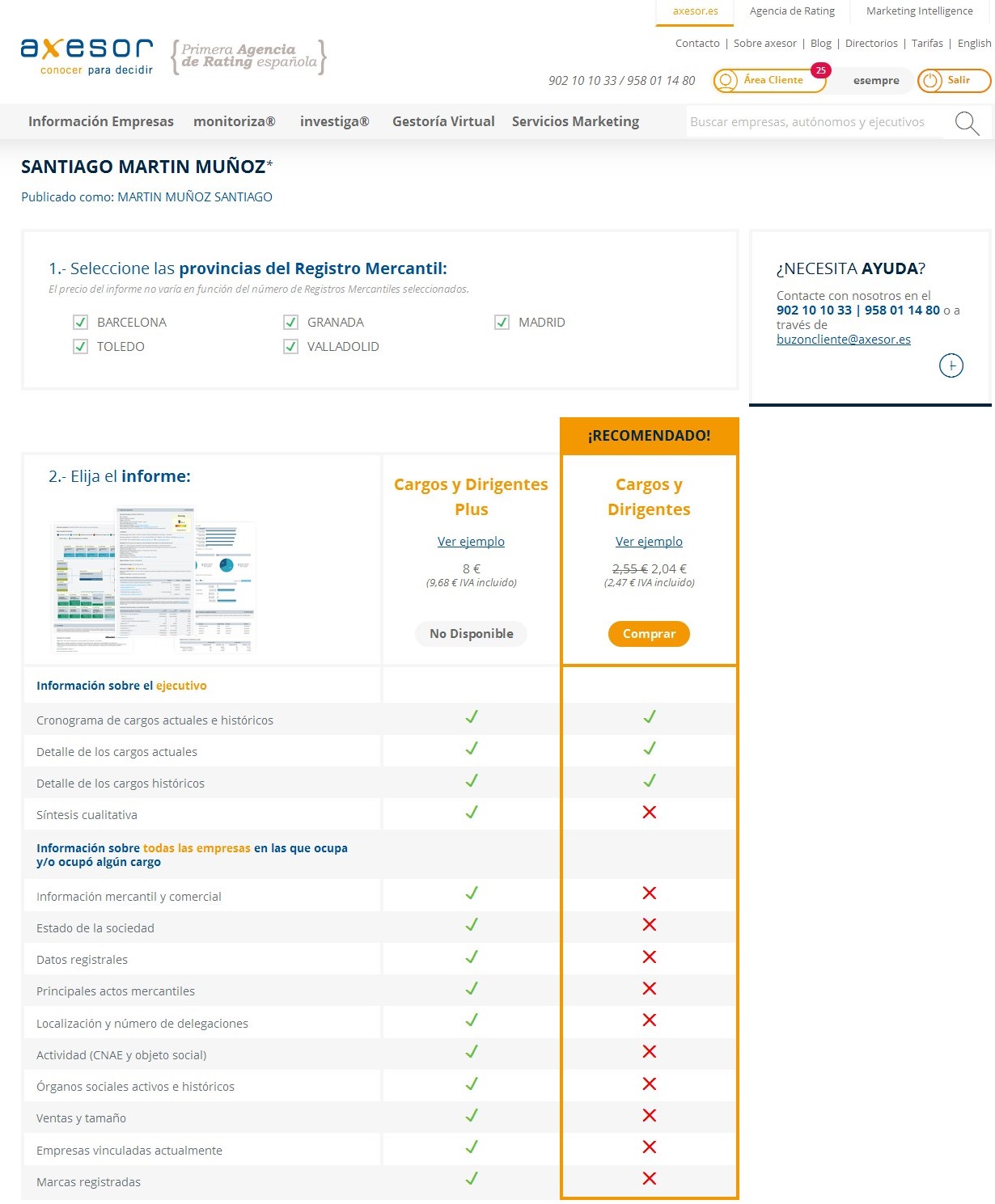Image resolution: width=995 pixels, height=1204 pixels.
Task: Click the 2,04 € discounted price
Action: point(669,568)
